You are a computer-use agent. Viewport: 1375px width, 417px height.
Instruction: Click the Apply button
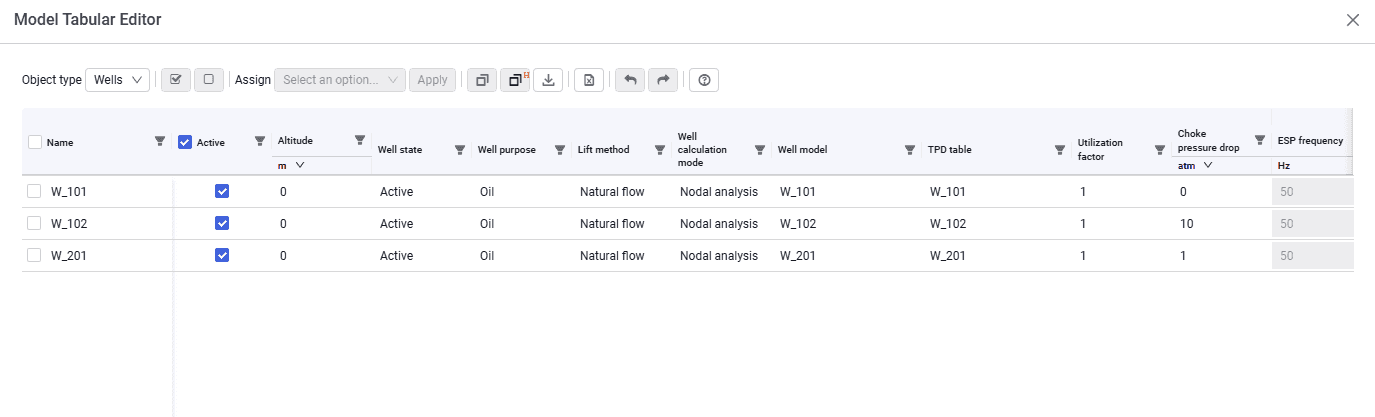pos(432,80)
